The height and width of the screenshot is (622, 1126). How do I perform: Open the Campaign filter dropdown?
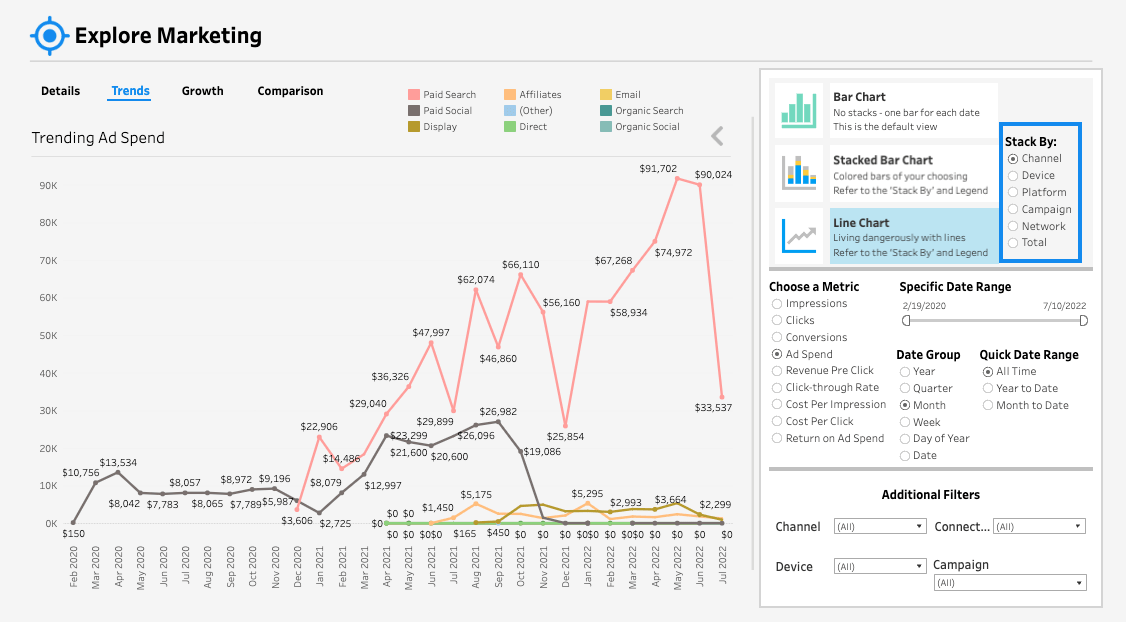coord(1009,582)
